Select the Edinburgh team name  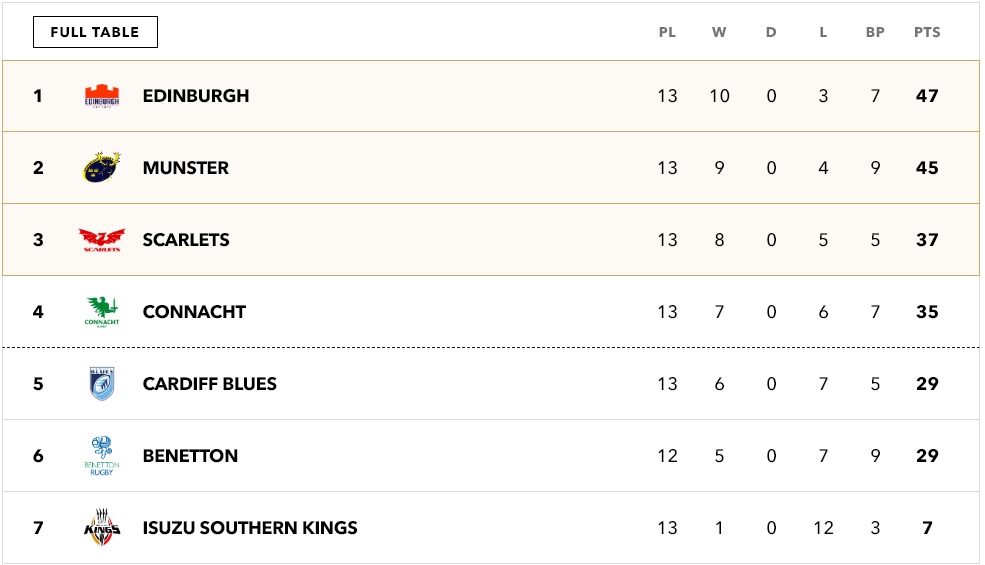point(196,96)
